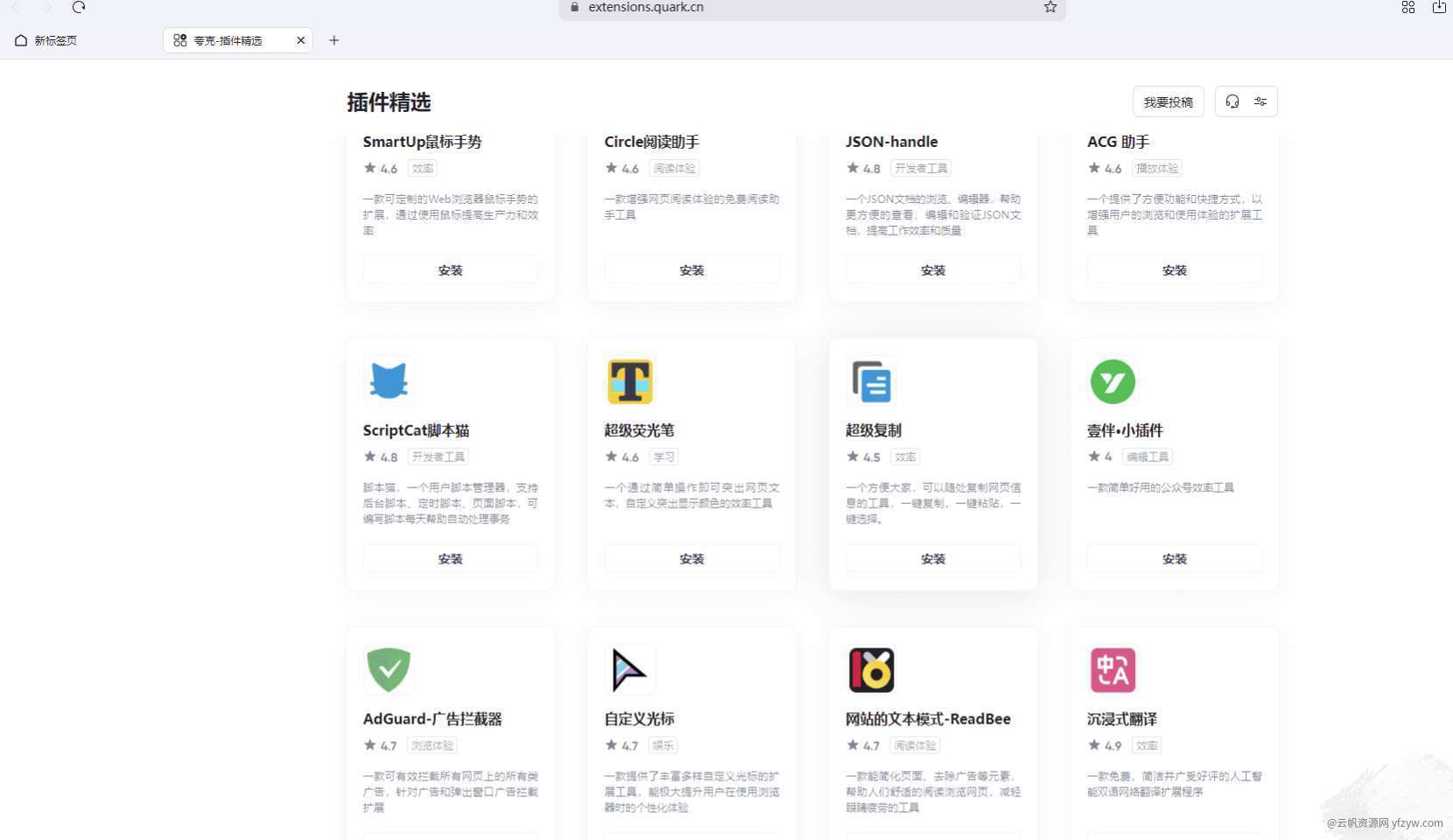Click the 自定义光标 arrow cursor icon
This screenshot has height=840, width=1453.
pos(630,670)
